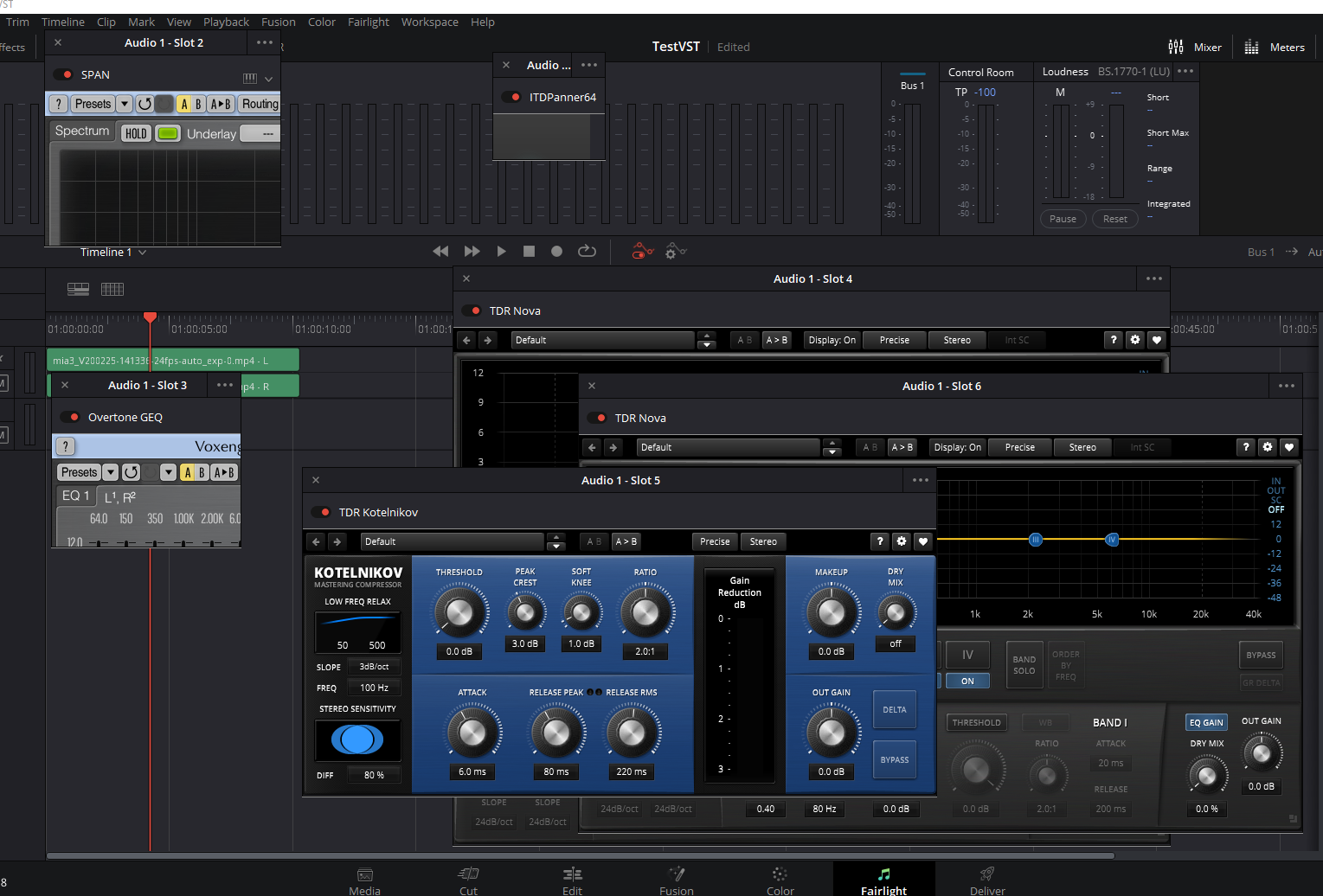
Task: Click the SPAN reset undo icon
Action: pyautogui.click(x=145, y=104)
